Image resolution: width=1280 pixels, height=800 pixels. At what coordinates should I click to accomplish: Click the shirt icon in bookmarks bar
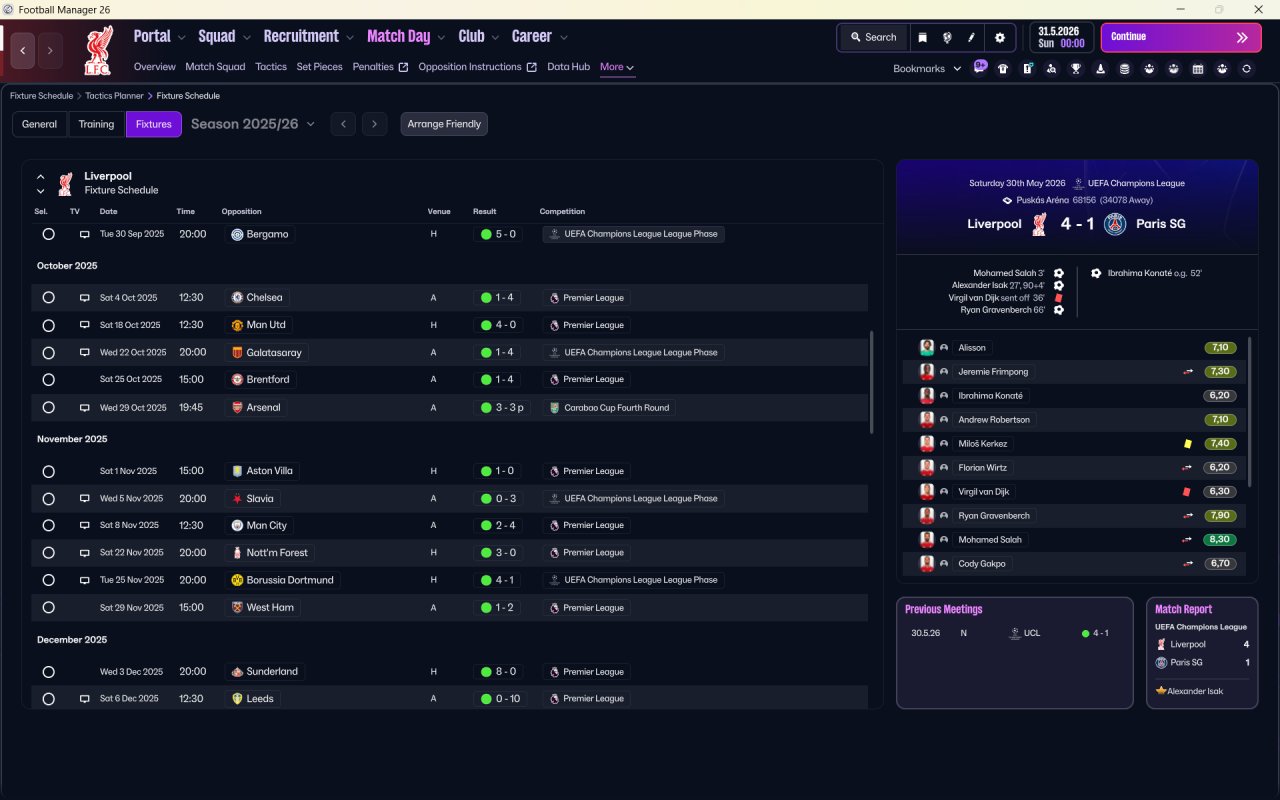click(1003, 69)
